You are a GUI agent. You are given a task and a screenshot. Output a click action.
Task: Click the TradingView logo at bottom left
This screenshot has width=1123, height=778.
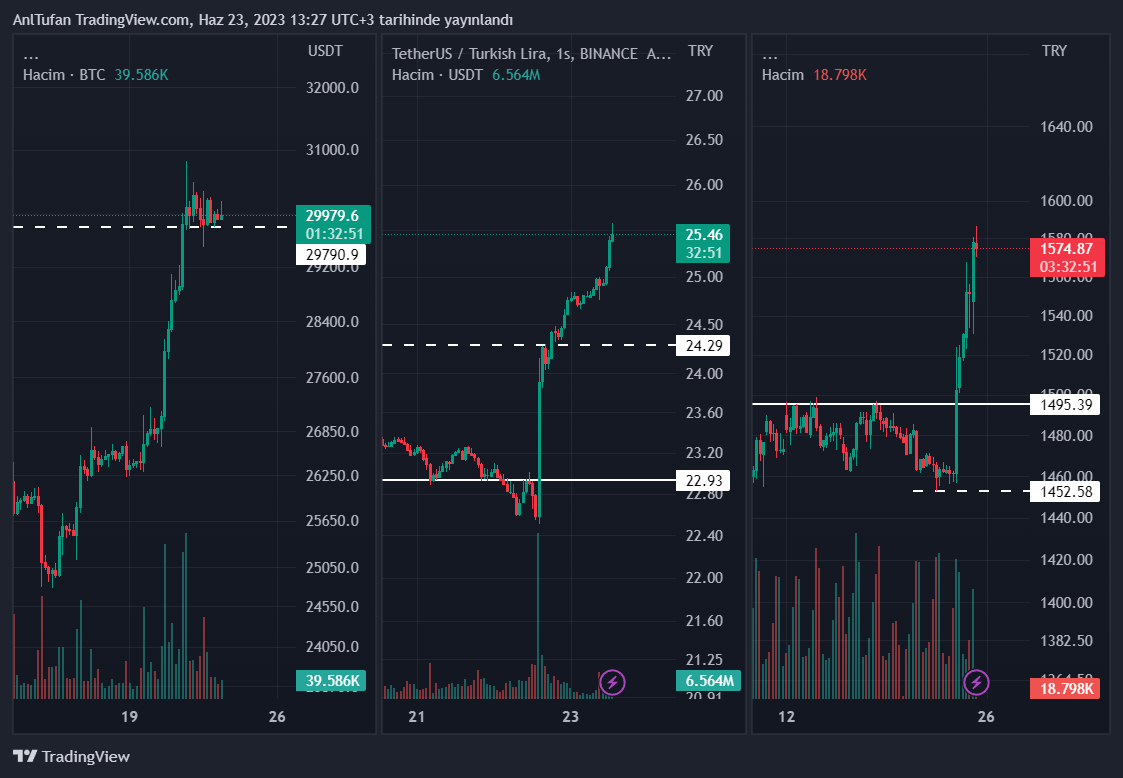71,757
